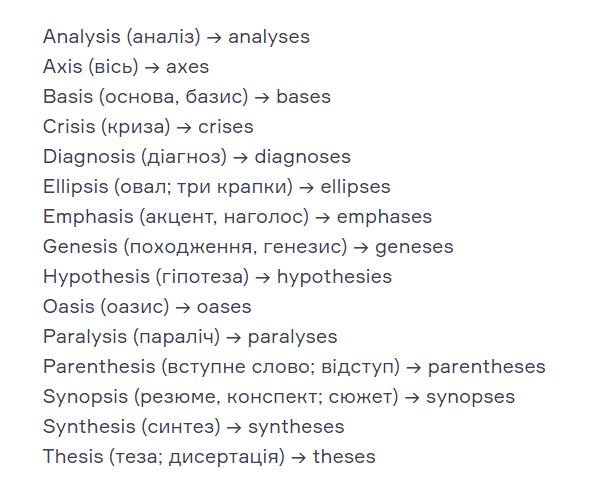Click the word 'Synopsis'

tap(85, 397)
